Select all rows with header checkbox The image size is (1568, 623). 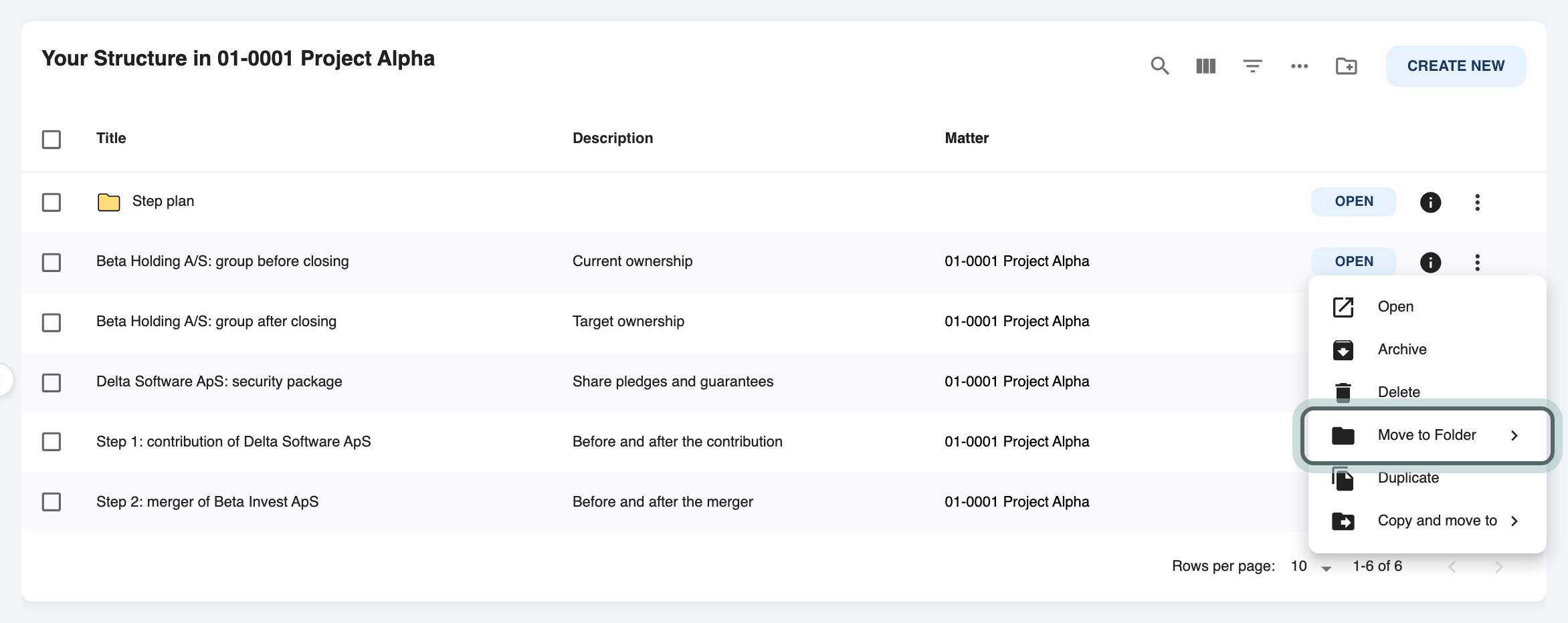point(52,139)
